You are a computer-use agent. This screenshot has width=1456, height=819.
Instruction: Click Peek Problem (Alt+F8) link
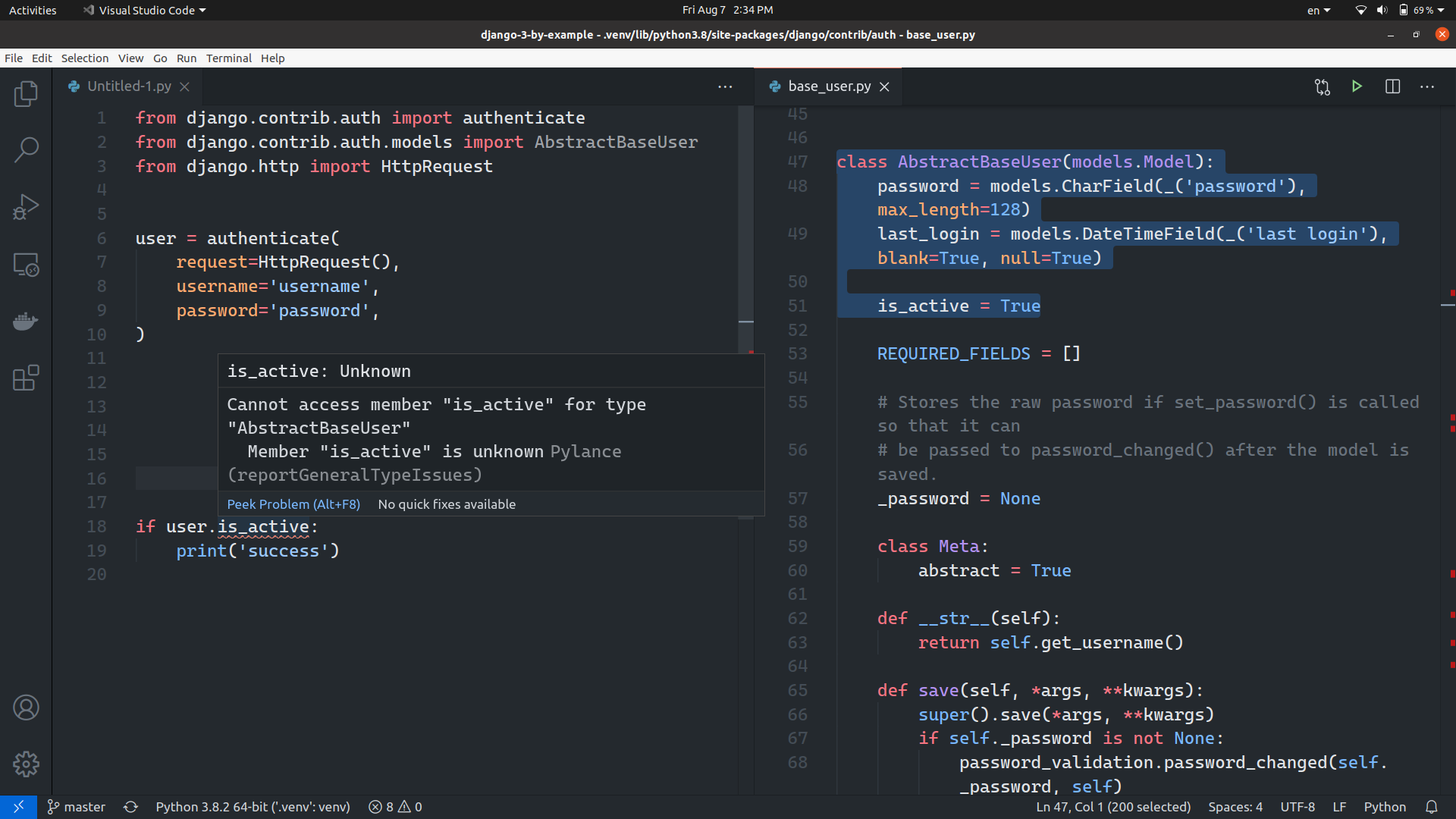[x=293, y=504]
